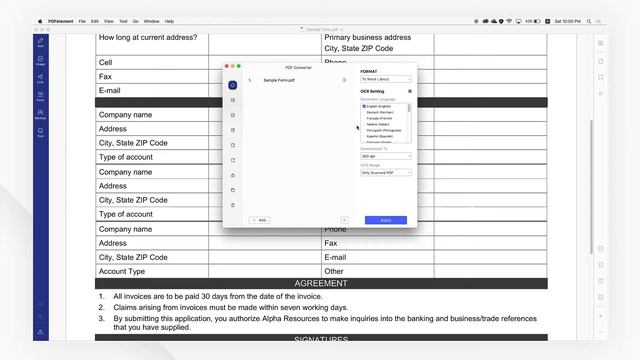Select the Image tool in the left sidebar
640x360 pixels.
point(40,61)
